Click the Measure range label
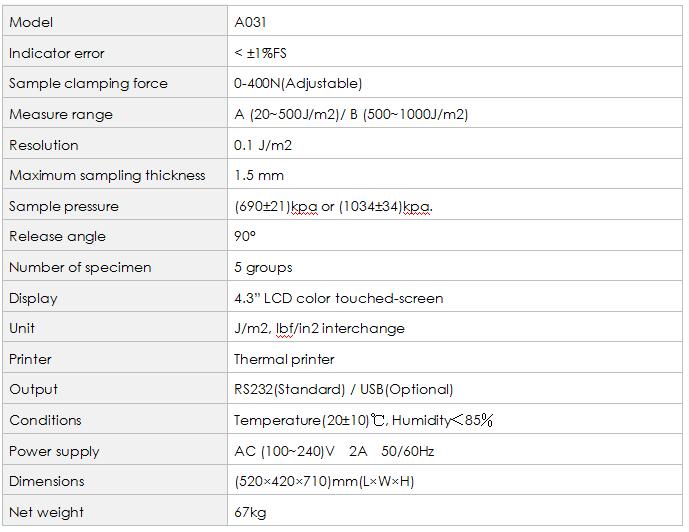The height and width of the screenshot is (532, 689). (x=61, y=114)
